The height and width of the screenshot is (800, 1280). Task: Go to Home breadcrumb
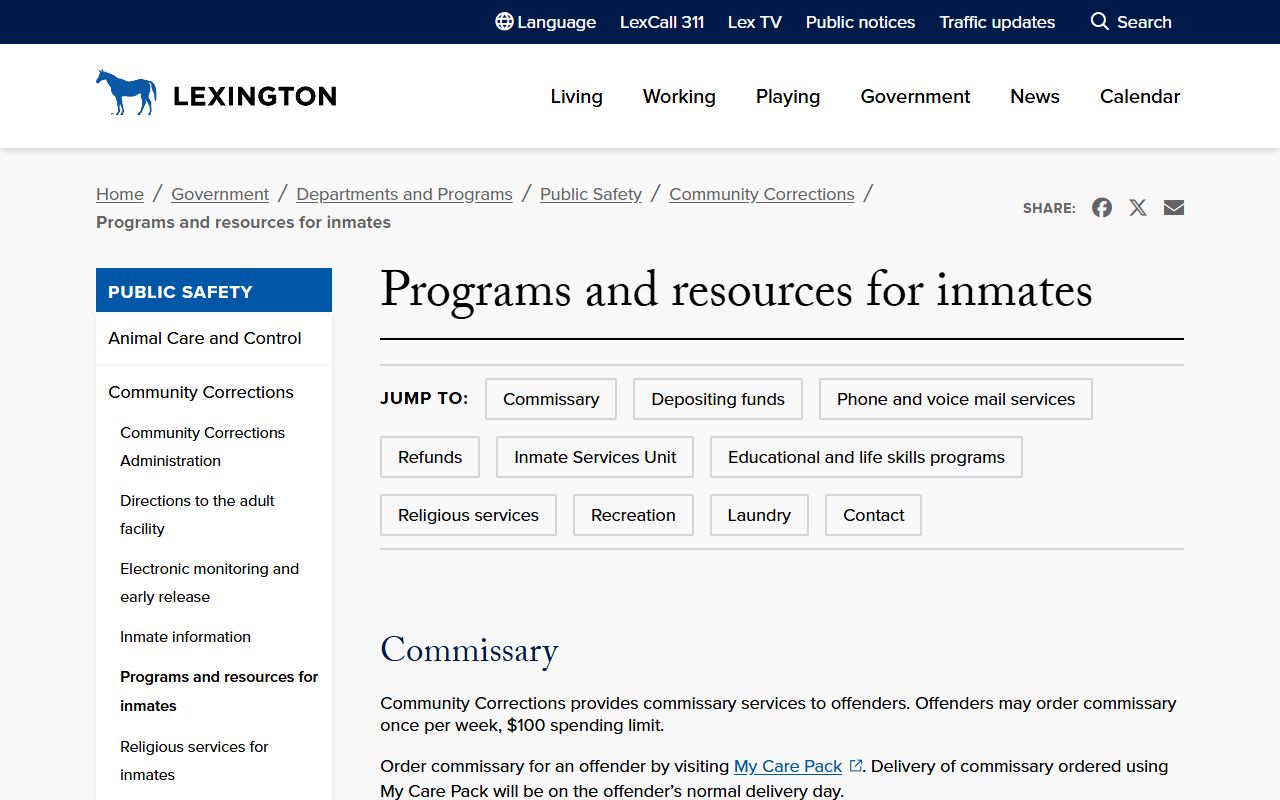click(120, 194)
